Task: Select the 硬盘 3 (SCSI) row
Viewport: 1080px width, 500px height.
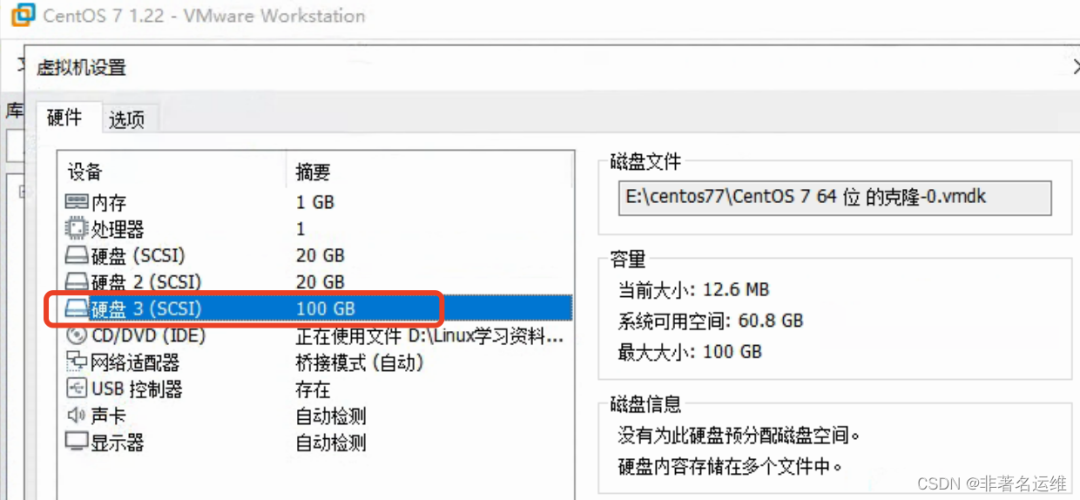Action: click(x=315, y=309)
